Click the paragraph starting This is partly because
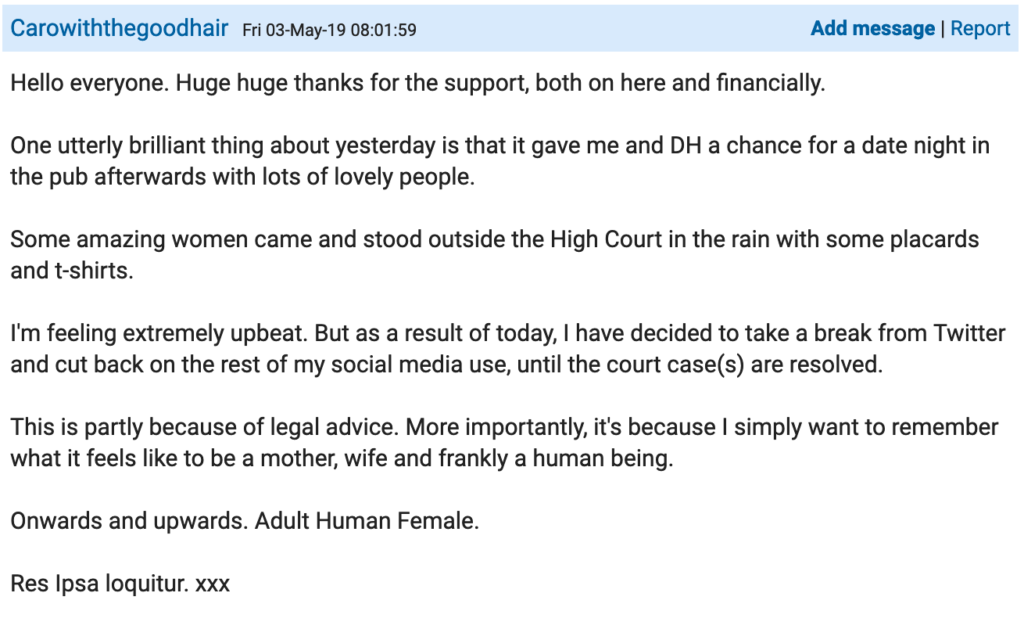1024x618 pixels. coord(504,443)
